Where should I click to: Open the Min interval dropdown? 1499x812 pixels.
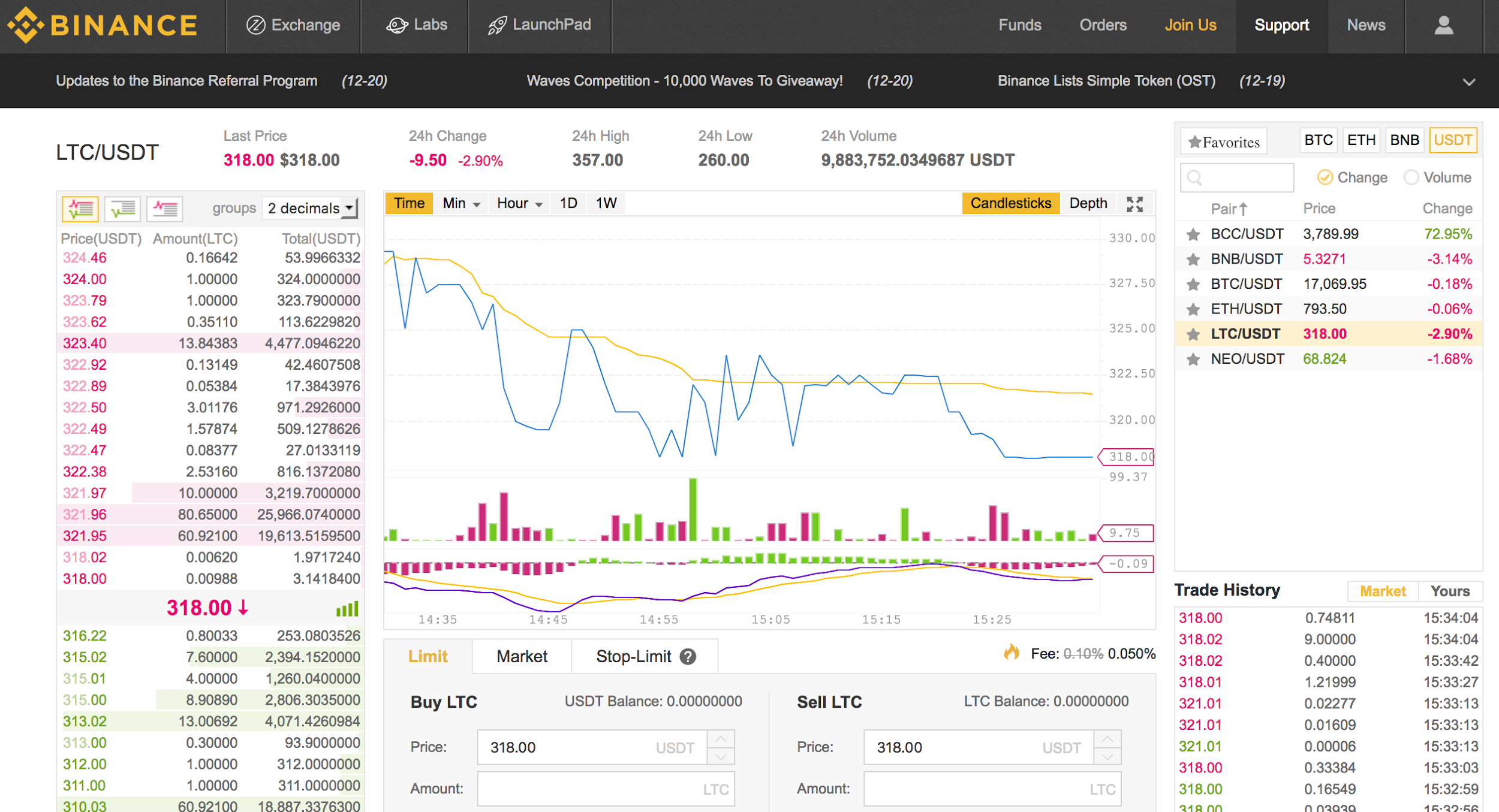tap(460, 204)
